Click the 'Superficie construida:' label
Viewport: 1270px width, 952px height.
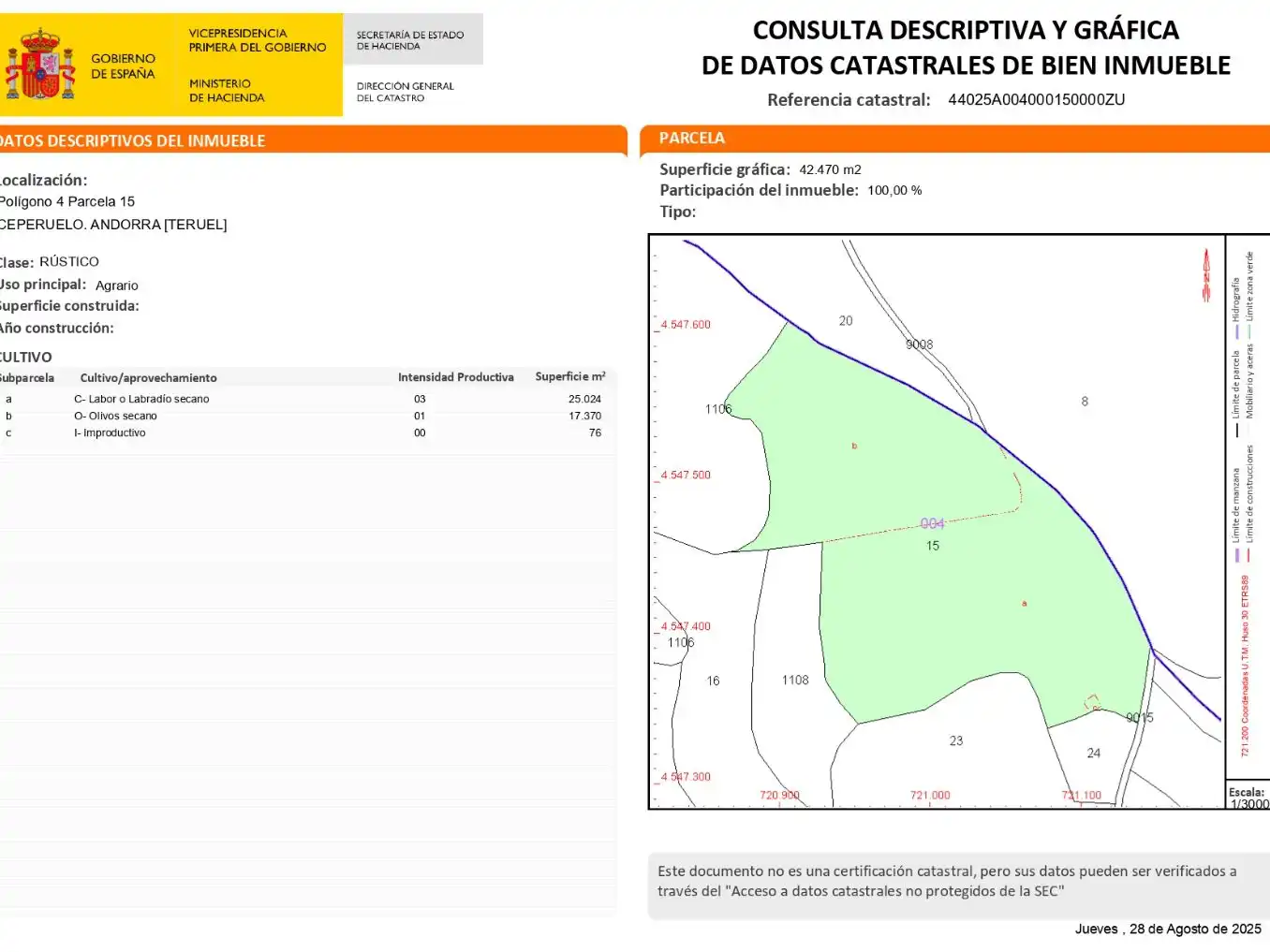tap(69, 306)
